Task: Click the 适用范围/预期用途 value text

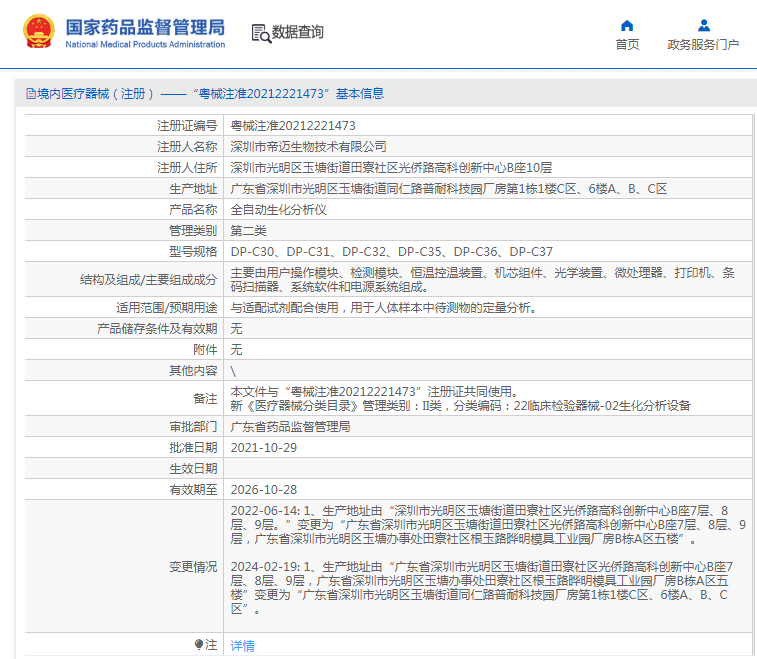Action: point(384,308)
